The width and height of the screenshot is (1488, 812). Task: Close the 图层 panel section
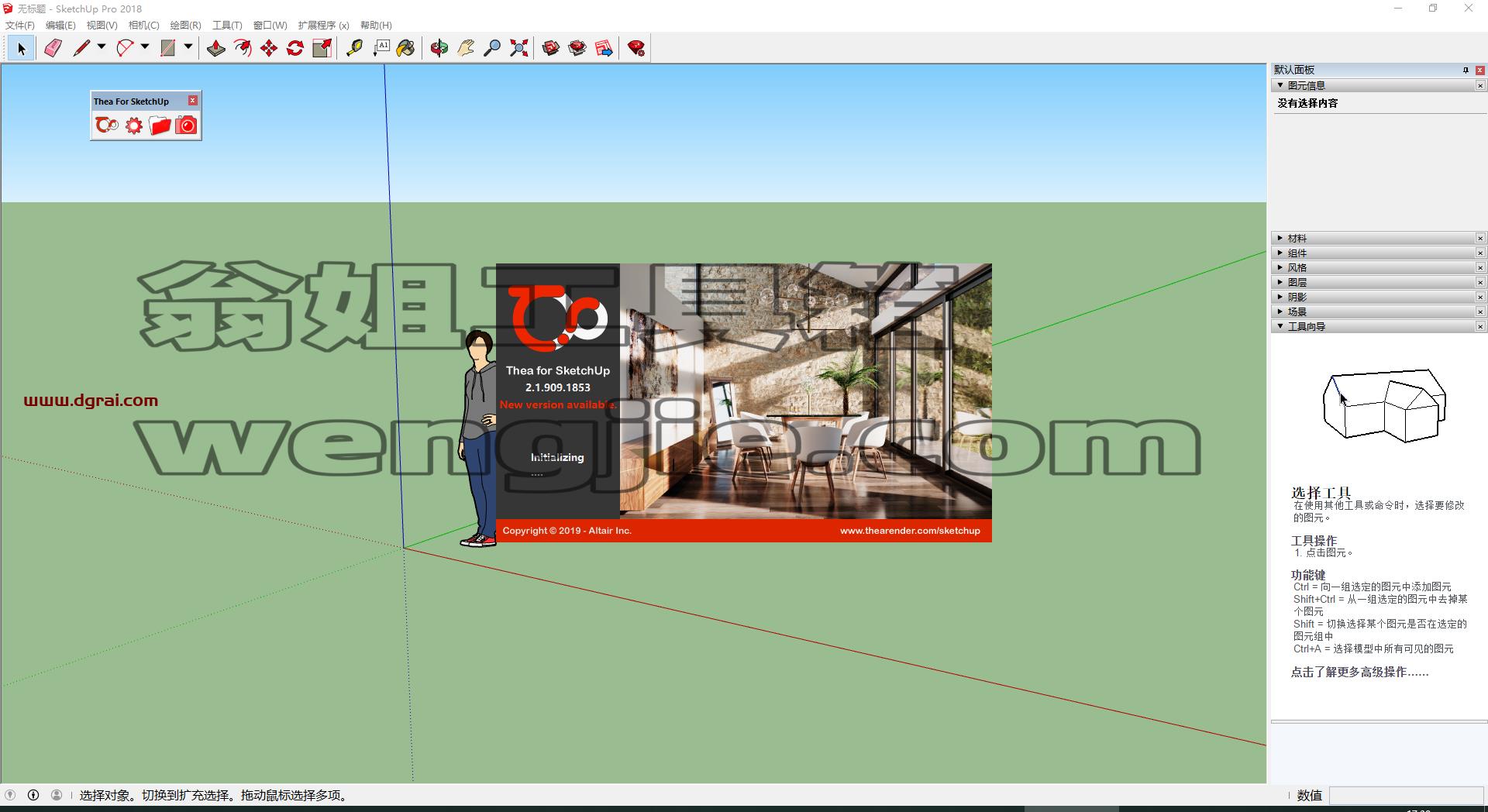tap(1480, 282)
